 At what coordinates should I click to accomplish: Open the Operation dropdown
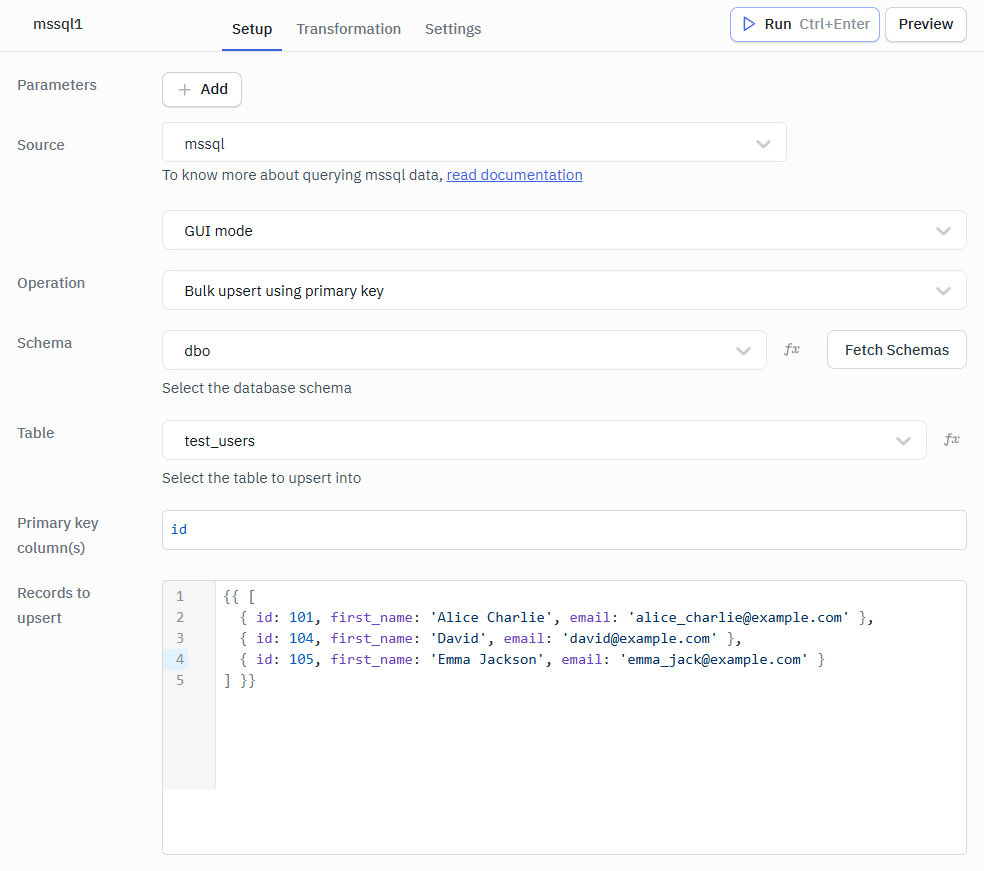coord(564,290)
